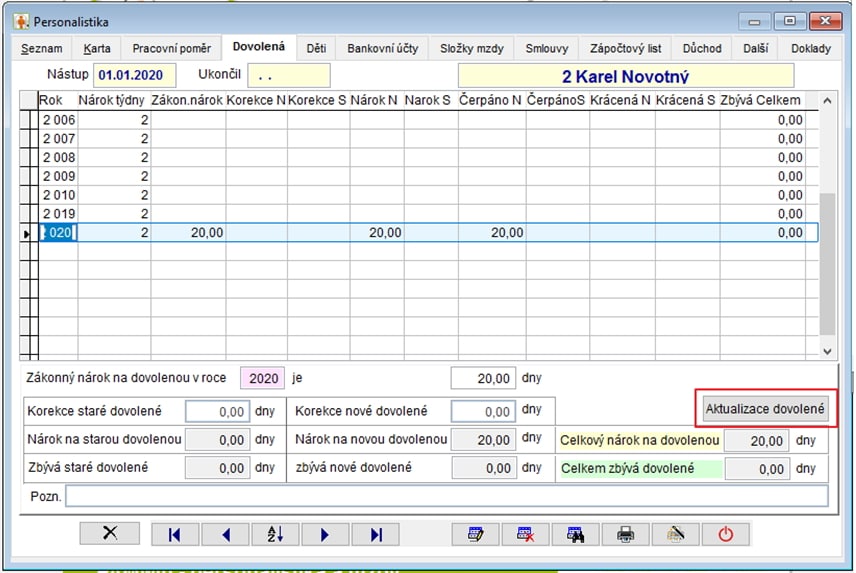Click the edit record icon with pencil
The width and height of the screenshot is (856, 573).
(475, 534)
